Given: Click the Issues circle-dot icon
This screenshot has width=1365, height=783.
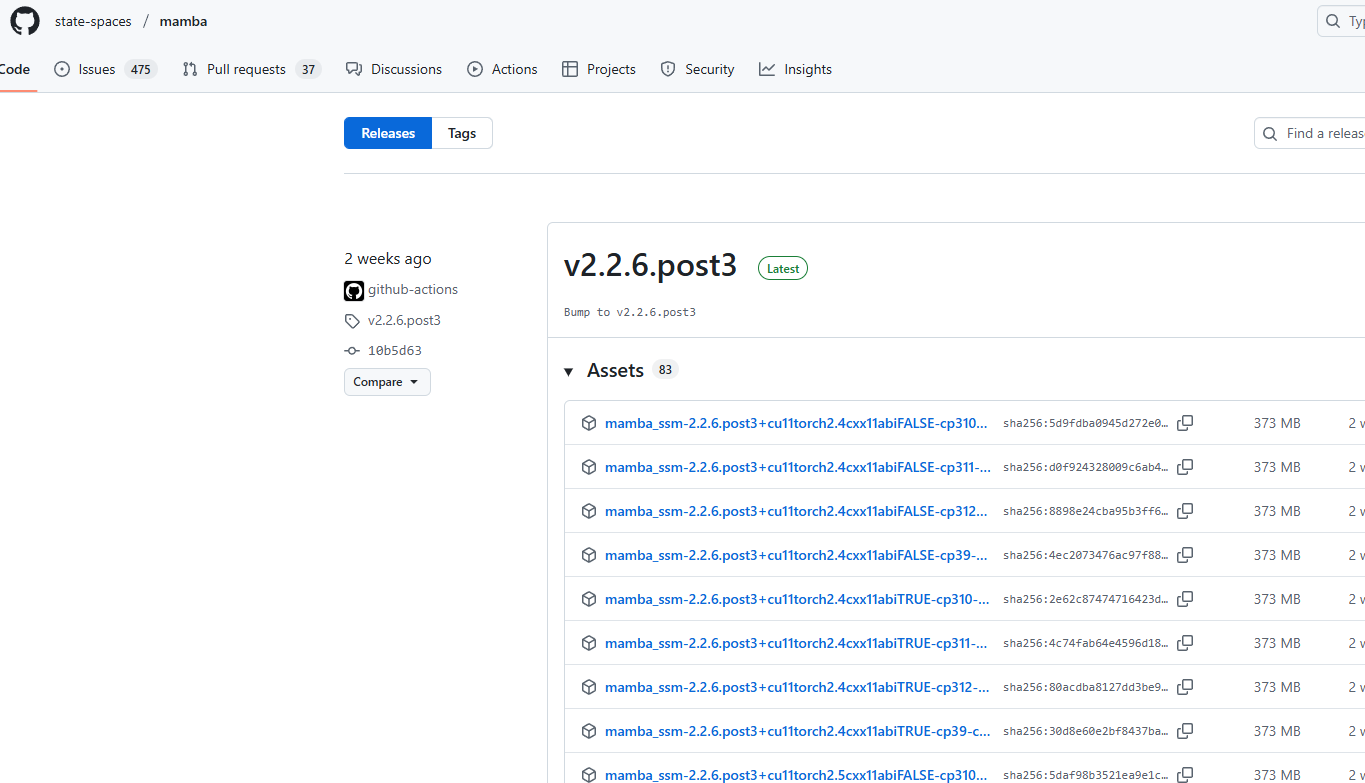Looking at the screenshot, I should (x=62, y=69).
